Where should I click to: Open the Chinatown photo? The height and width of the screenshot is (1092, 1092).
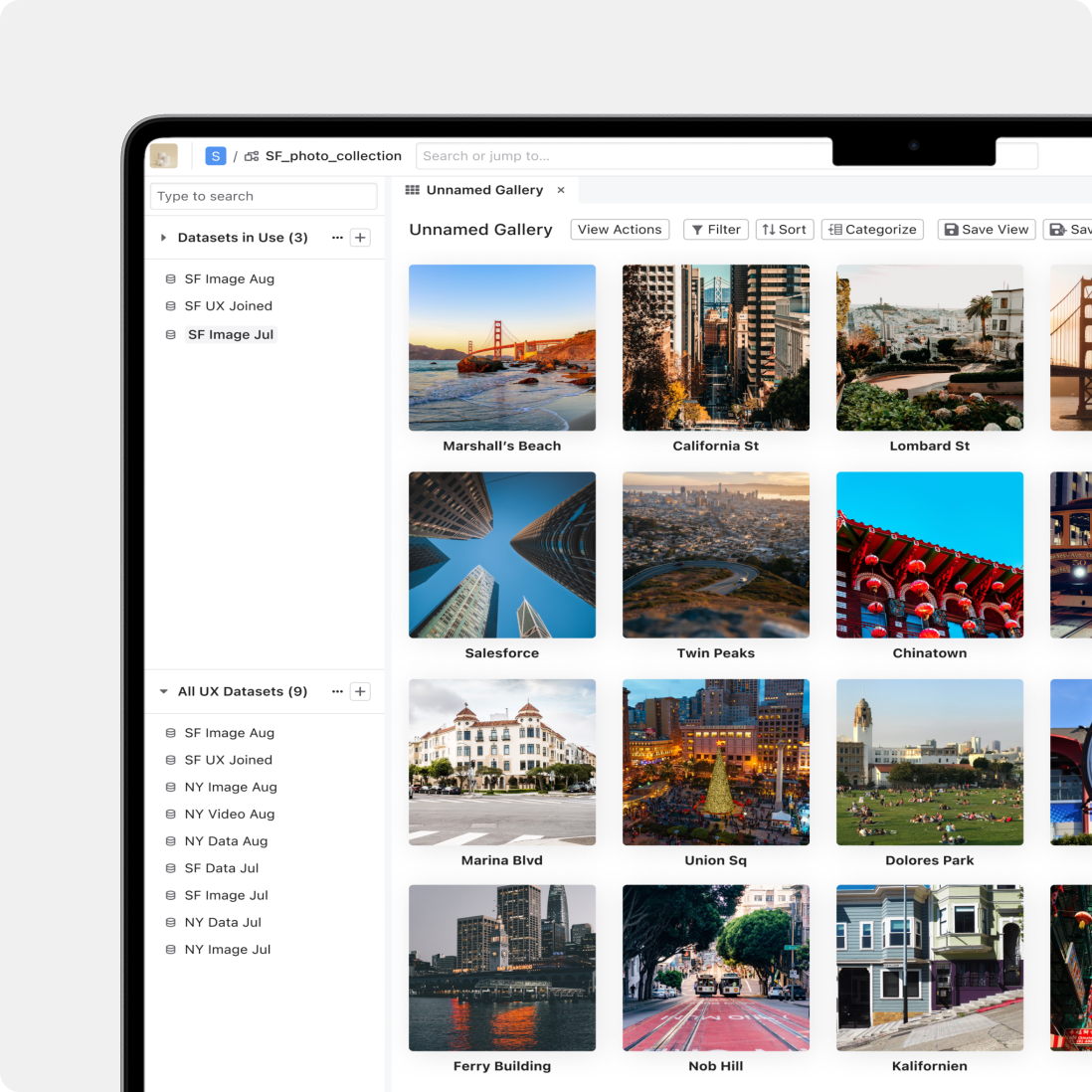[930, 555]
